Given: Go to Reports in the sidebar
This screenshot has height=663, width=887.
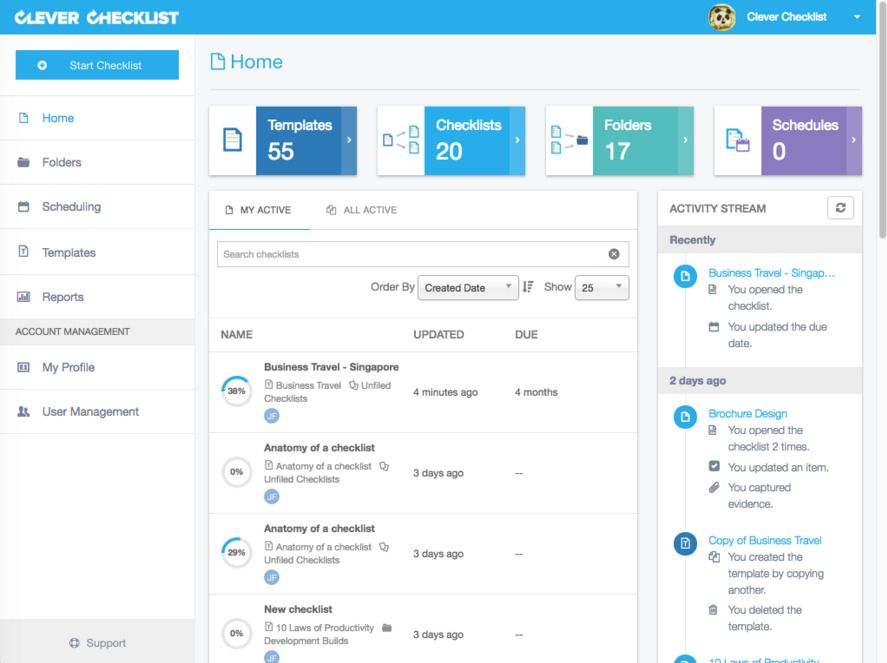Looking at the screenshot, I should tap(62, 297).
